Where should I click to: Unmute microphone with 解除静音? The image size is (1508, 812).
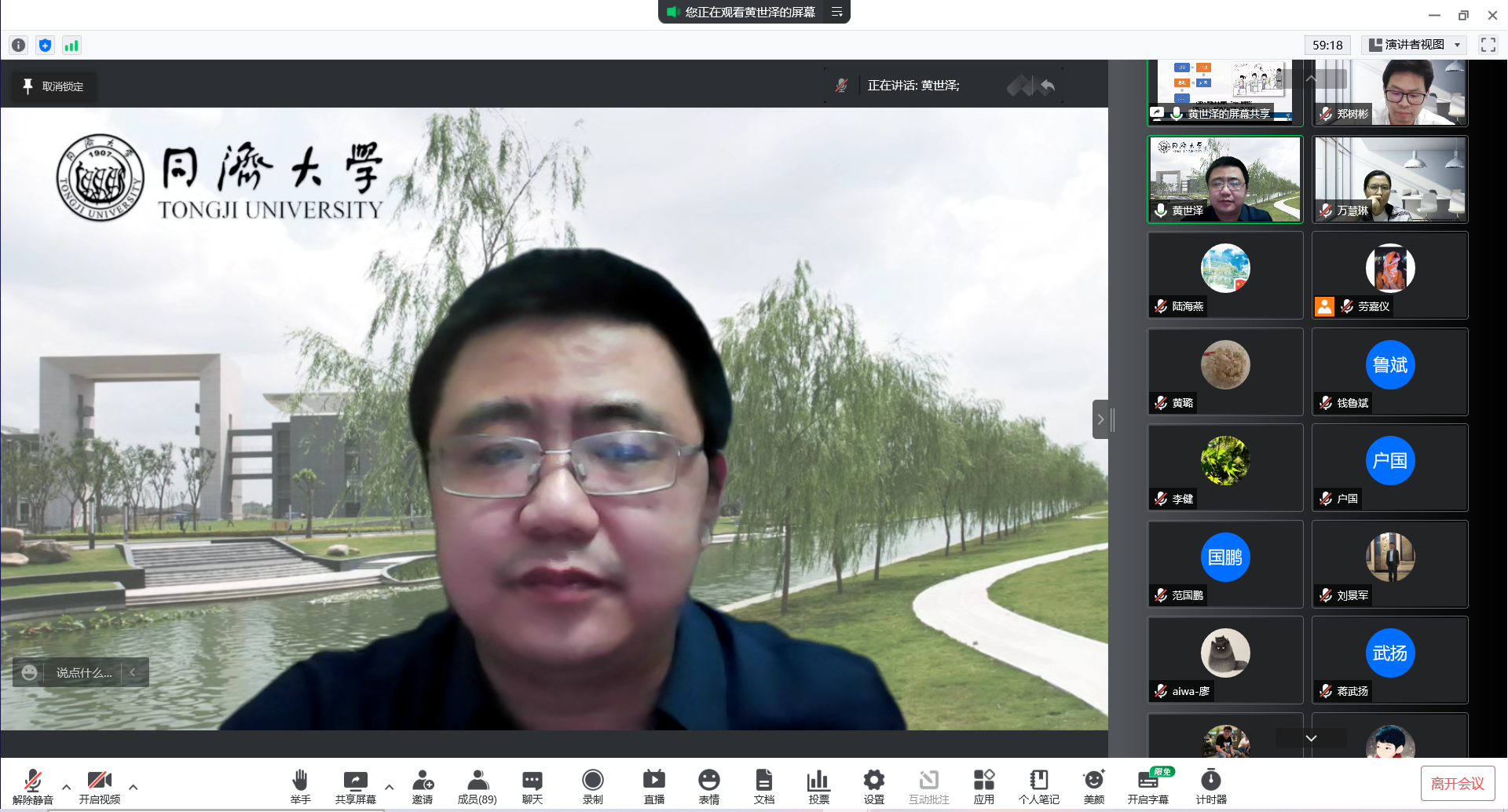tap(33, 785)
